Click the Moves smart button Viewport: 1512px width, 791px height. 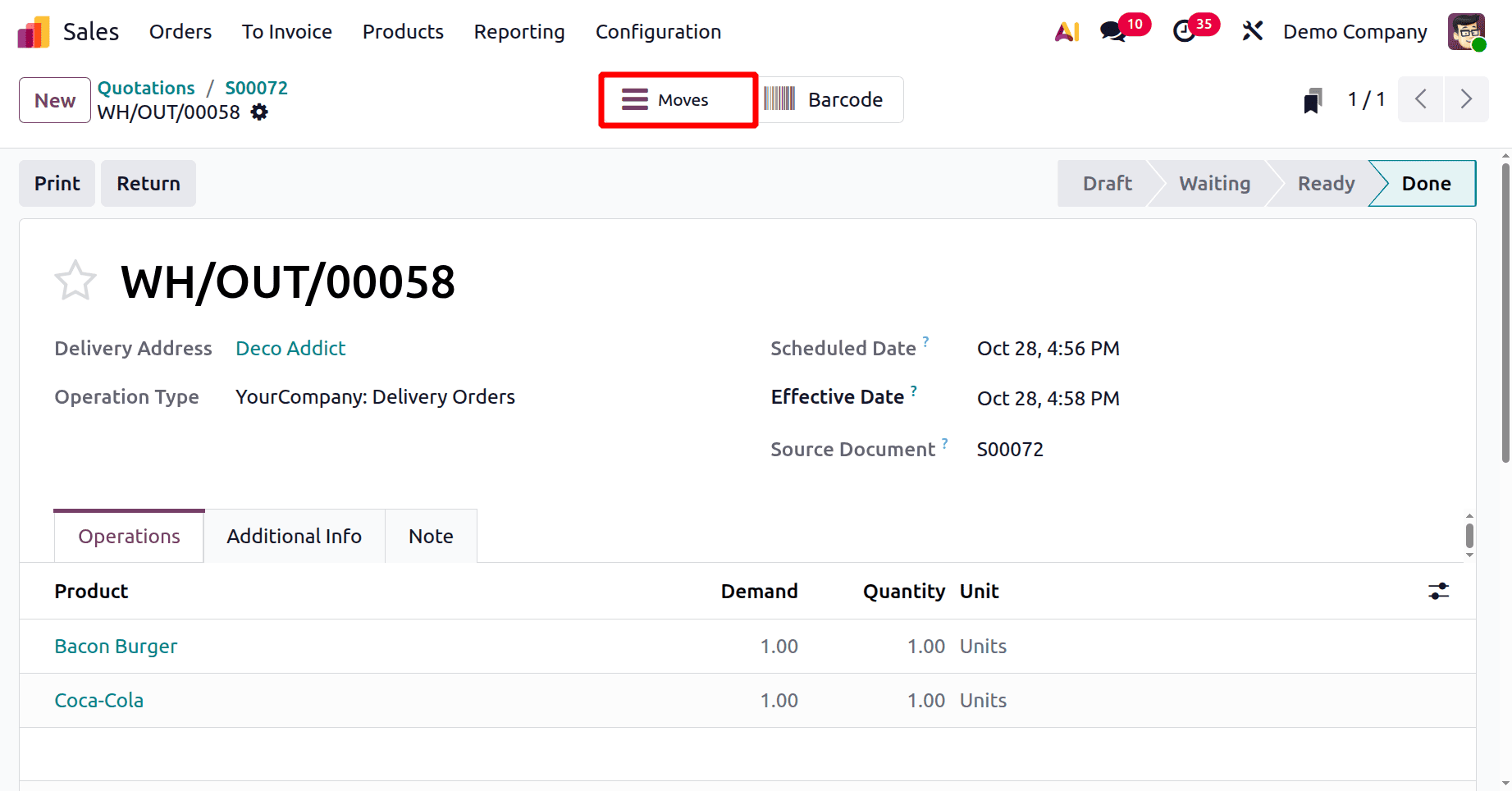[677, 99]
